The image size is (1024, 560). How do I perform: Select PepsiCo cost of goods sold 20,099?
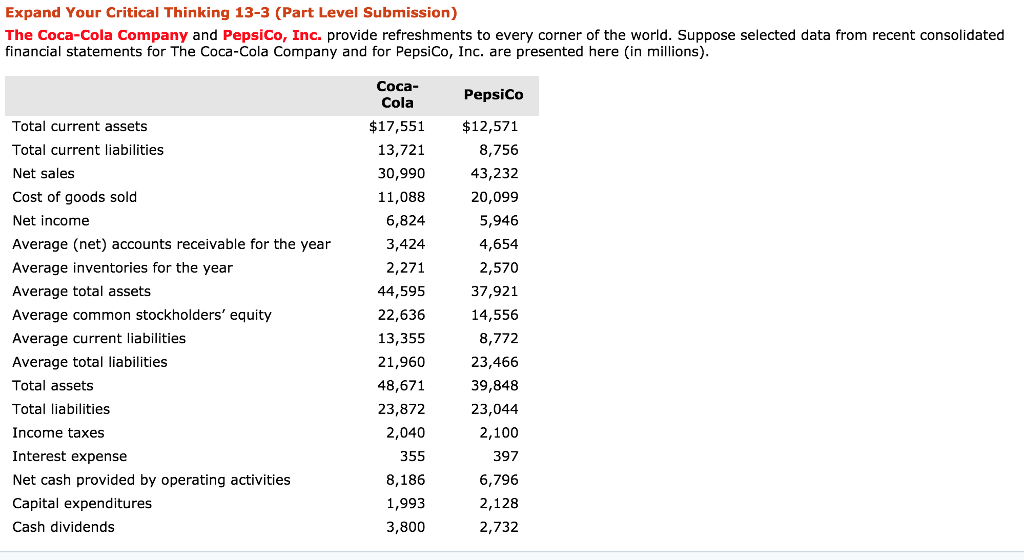click(x=494, y=197)
